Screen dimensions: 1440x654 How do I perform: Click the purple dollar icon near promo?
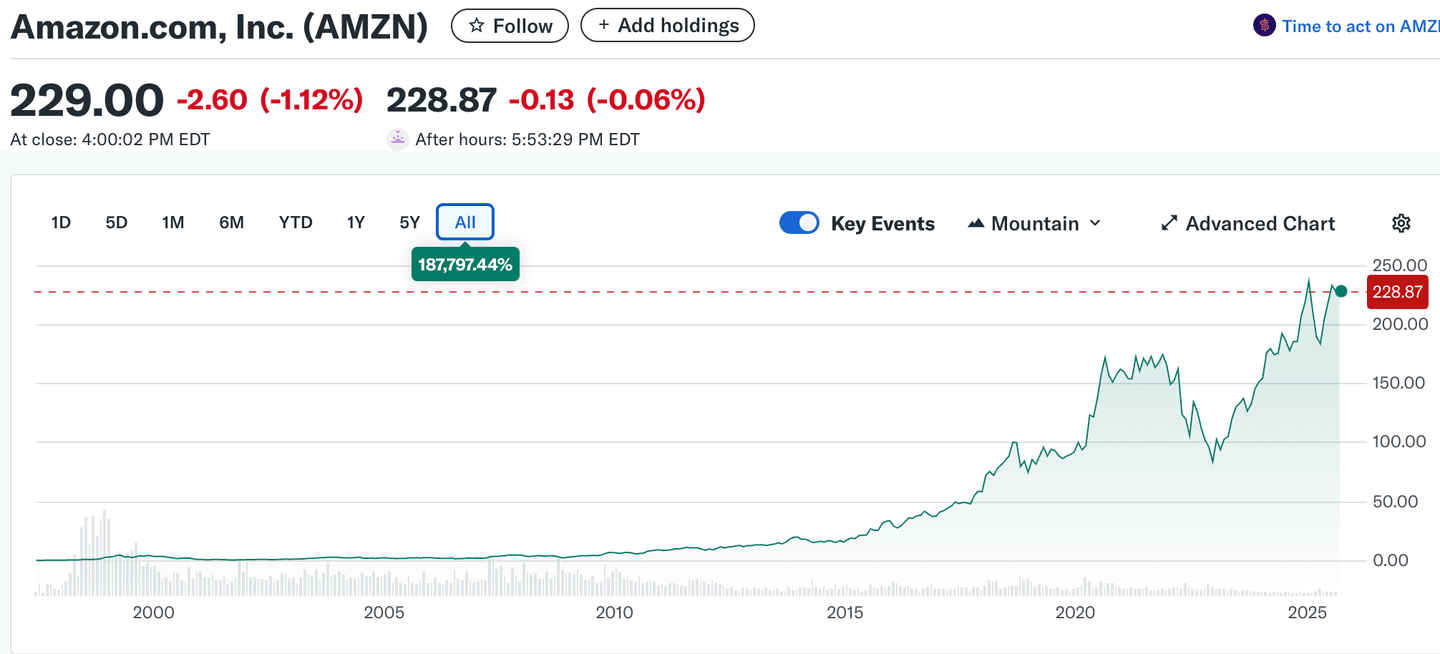[1264, 26]
